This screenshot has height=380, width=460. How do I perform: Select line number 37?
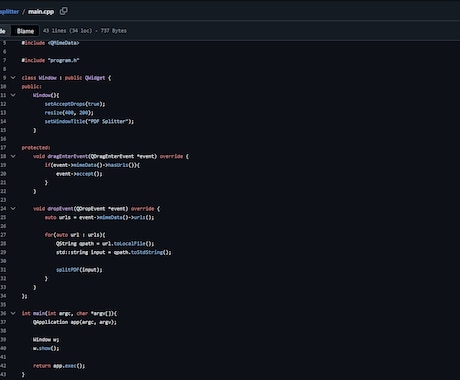click(3, 322)
